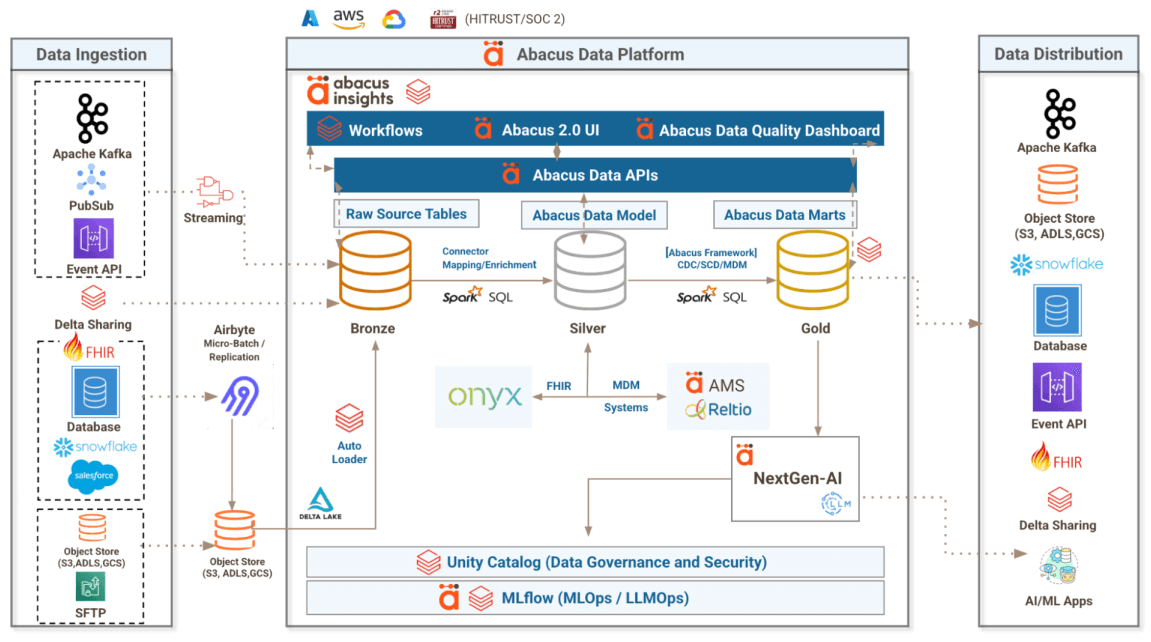Viewport: 1151px width, 642px height.
Task: Click the Data Ingestion header
Action: coord(92,54)
